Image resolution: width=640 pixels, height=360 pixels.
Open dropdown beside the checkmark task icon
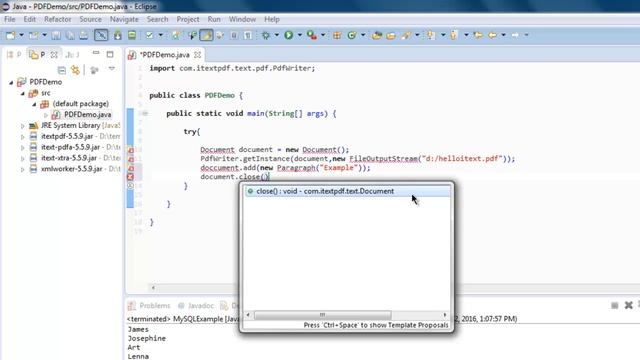click(160, 36)
